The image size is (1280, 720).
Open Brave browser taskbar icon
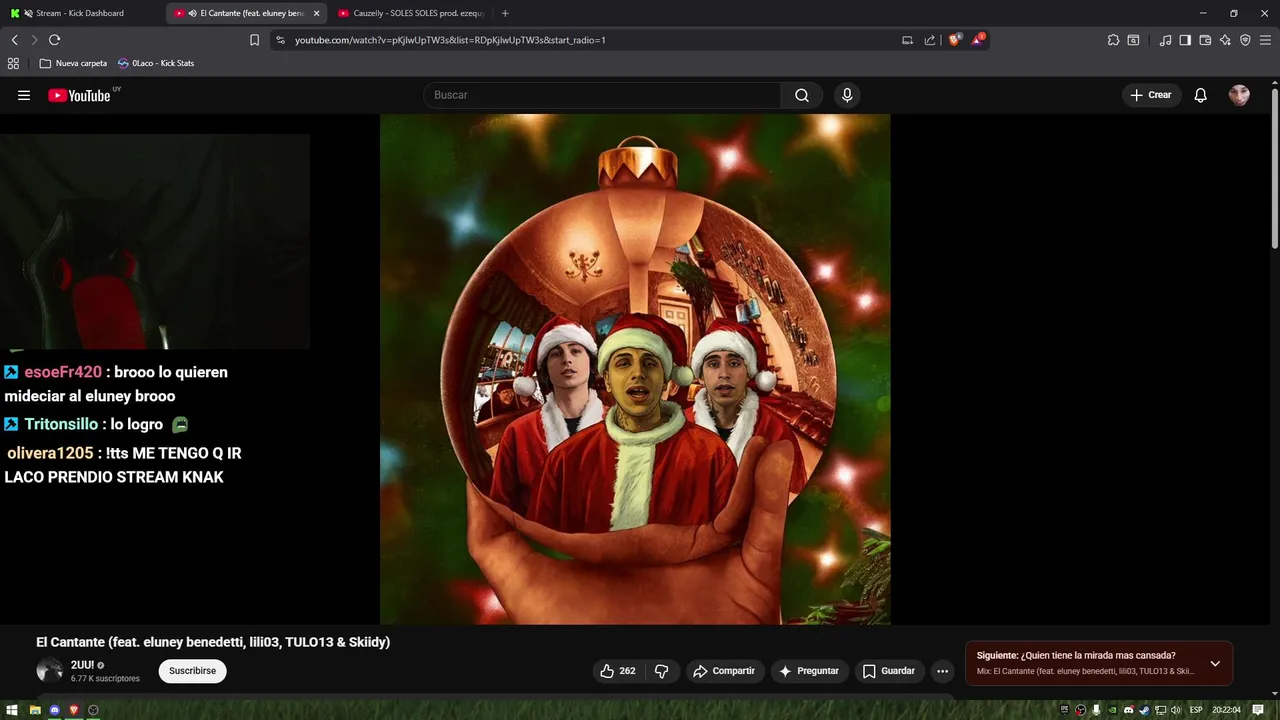74,710
